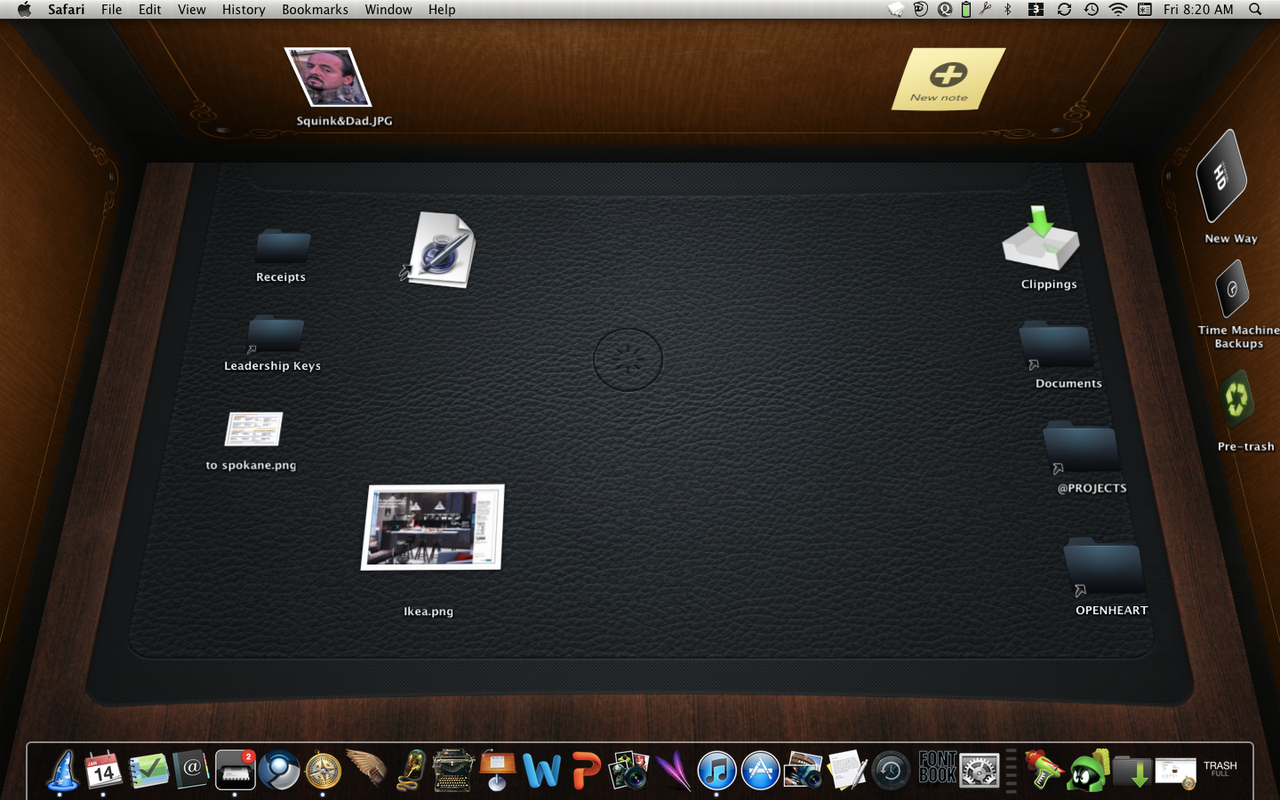Check the battery status menu icon

[x=966, y=9]
